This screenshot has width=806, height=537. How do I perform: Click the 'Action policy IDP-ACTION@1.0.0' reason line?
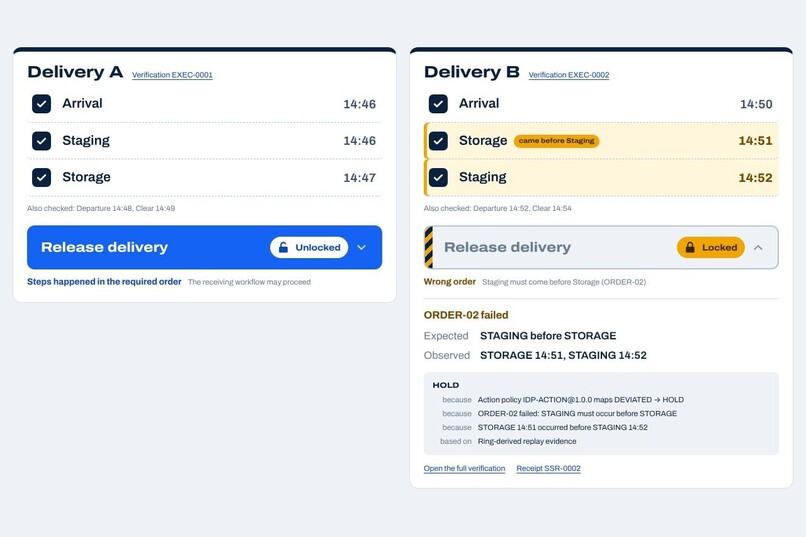(x=581, y=400)
